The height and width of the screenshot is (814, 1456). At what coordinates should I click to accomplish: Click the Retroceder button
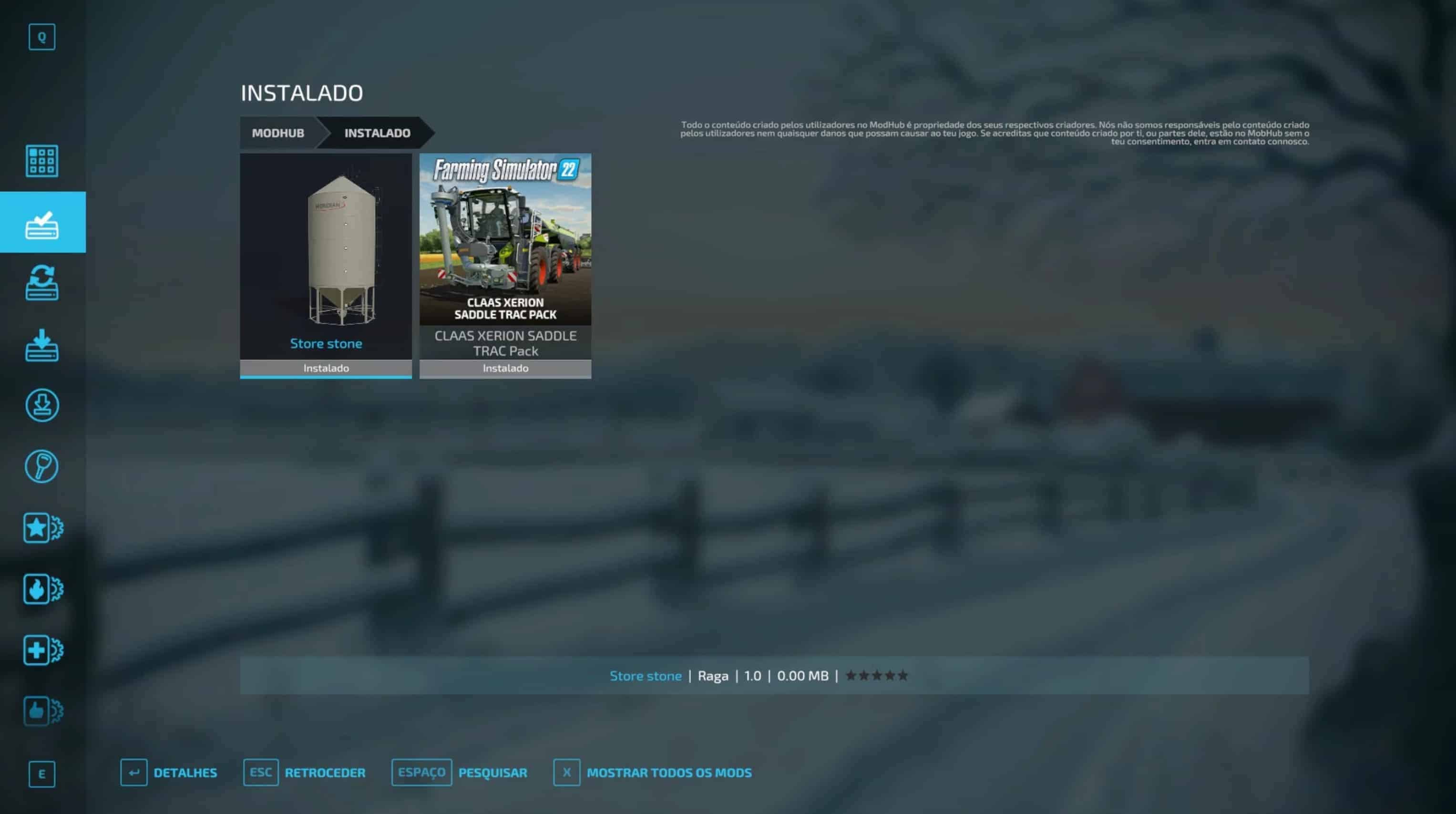tap(304, 773)
